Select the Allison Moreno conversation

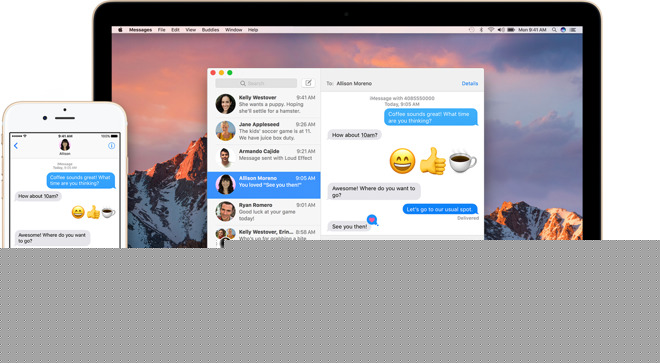point(264,185)
